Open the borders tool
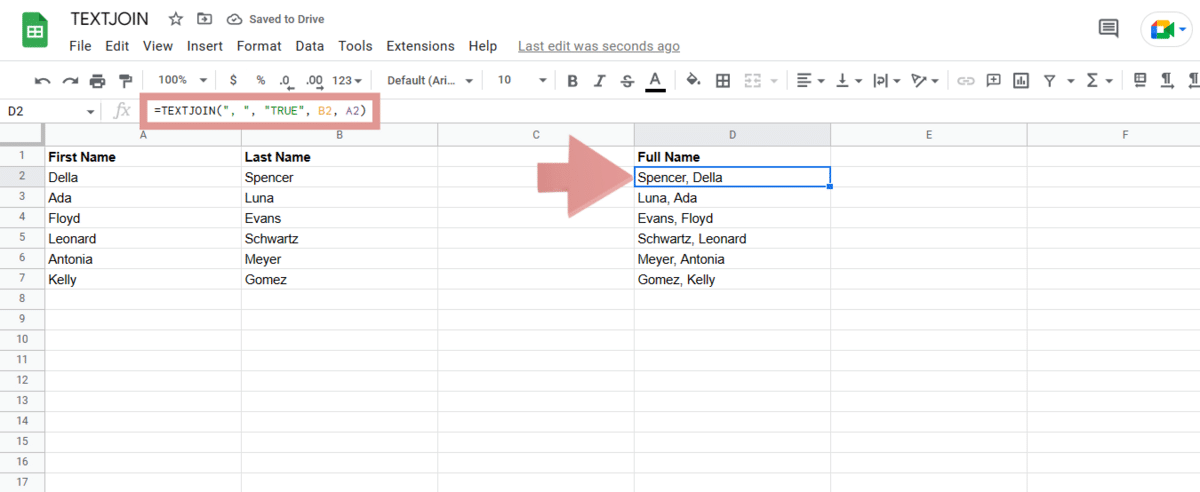 coord(723,80)
